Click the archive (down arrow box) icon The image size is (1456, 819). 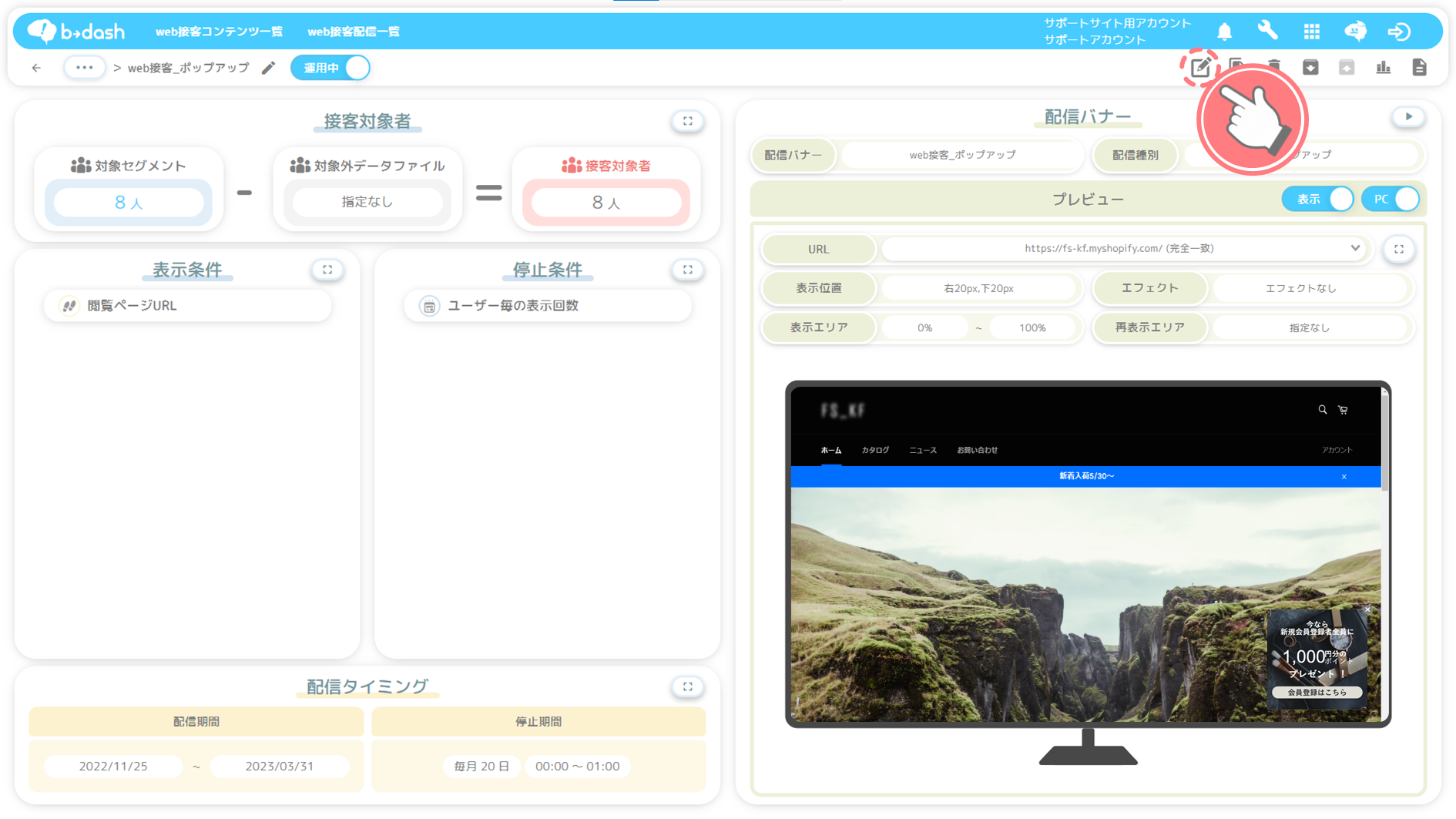point(1310,68)
